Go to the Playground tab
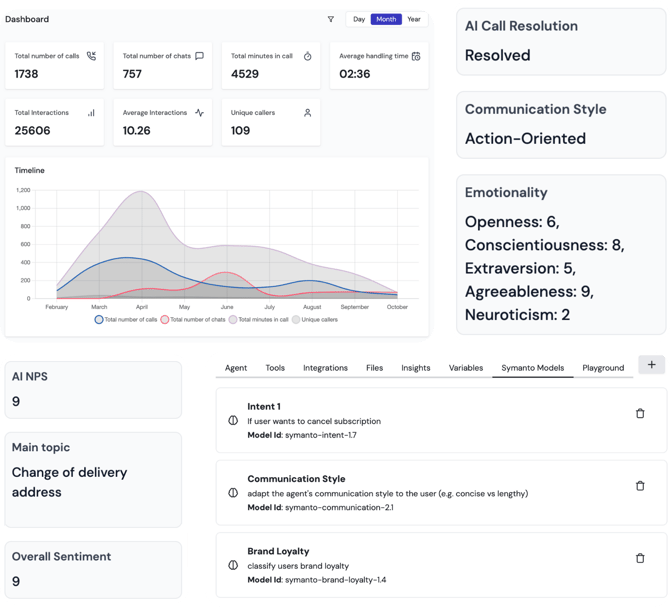The width and height of the screenshot is (670, 608). tap(603, 368)
